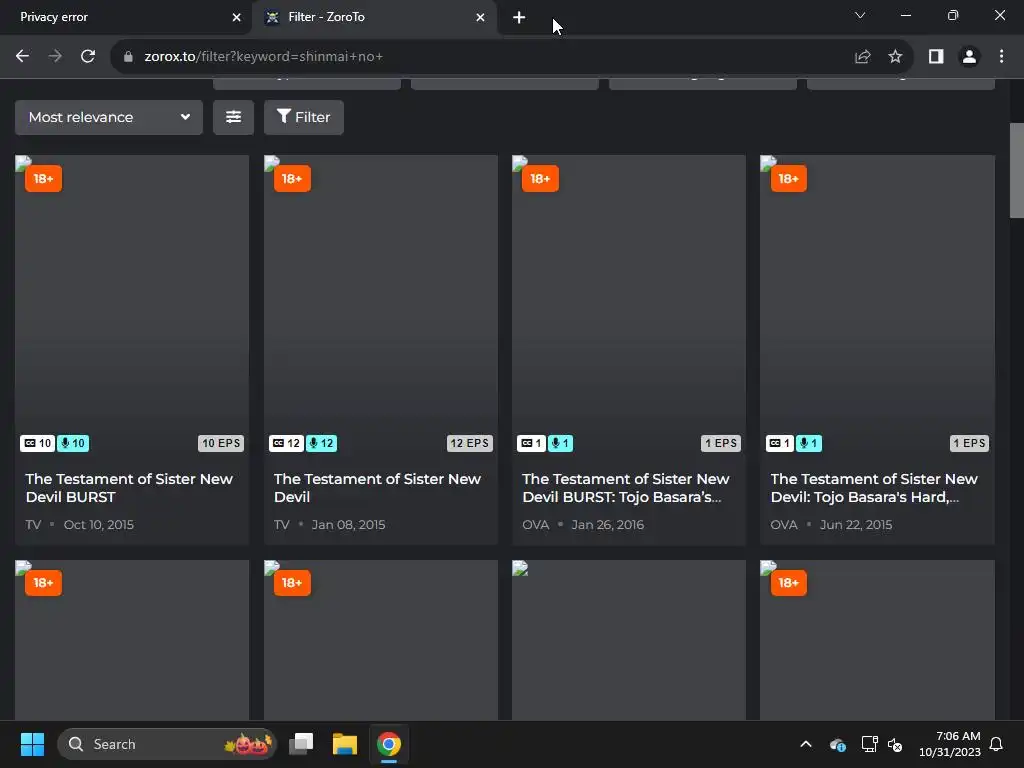Click 18+ badge on BURST Tojo Basara's OVA
Viewport: 1024px width, 768px height.
pyautogui.click(x=540, y=179)
